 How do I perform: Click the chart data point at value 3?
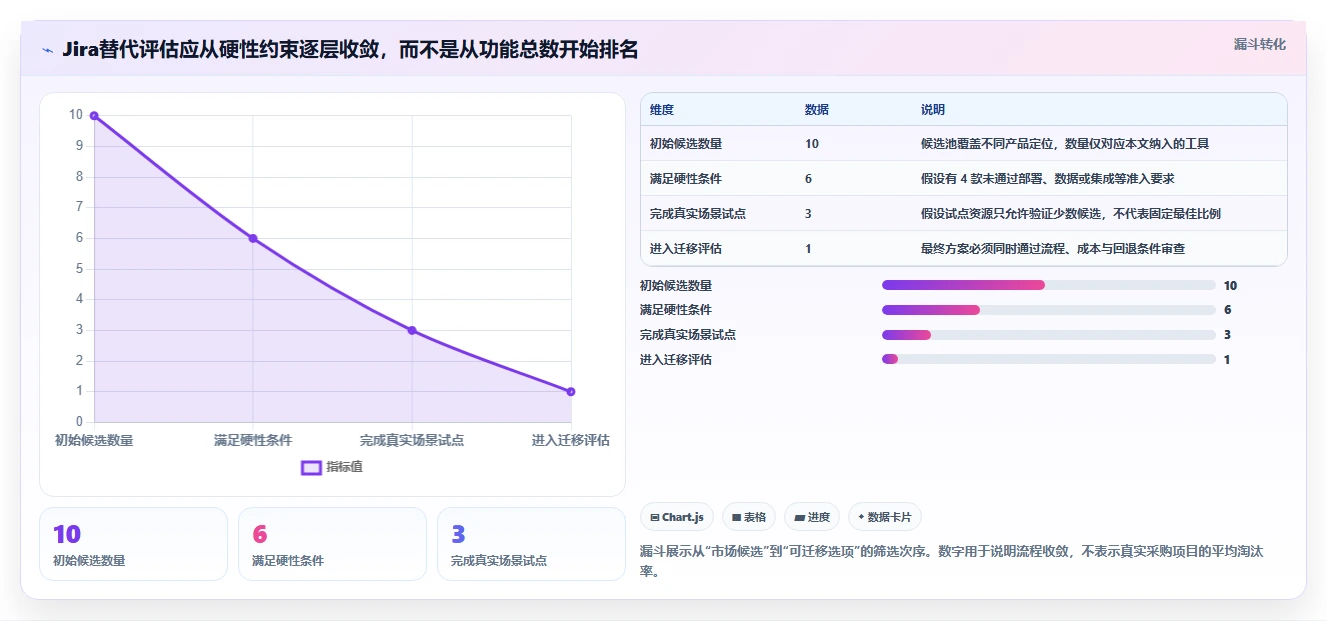coord(412,330)
